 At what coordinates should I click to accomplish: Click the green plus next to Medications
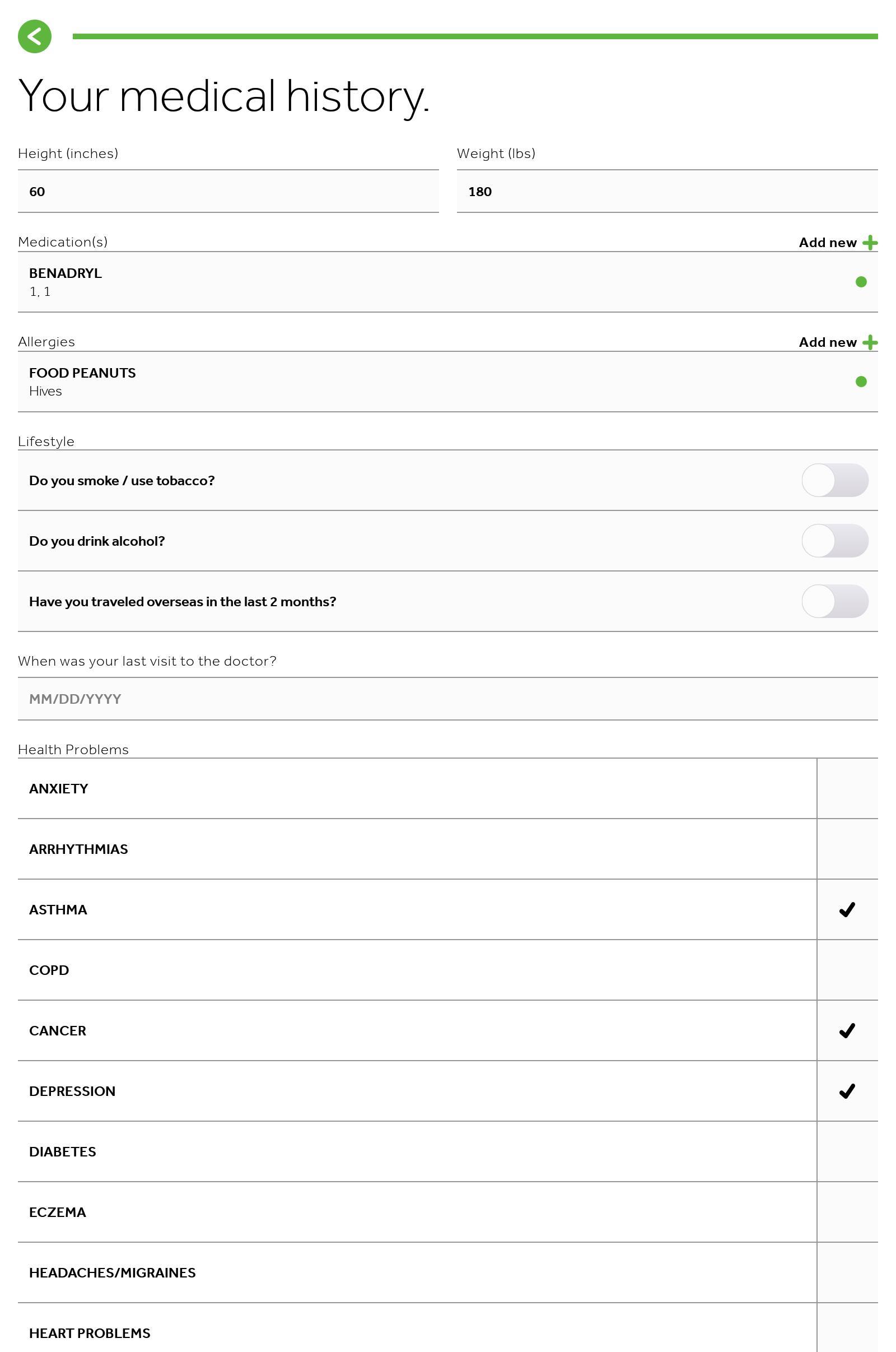[870, 243]
